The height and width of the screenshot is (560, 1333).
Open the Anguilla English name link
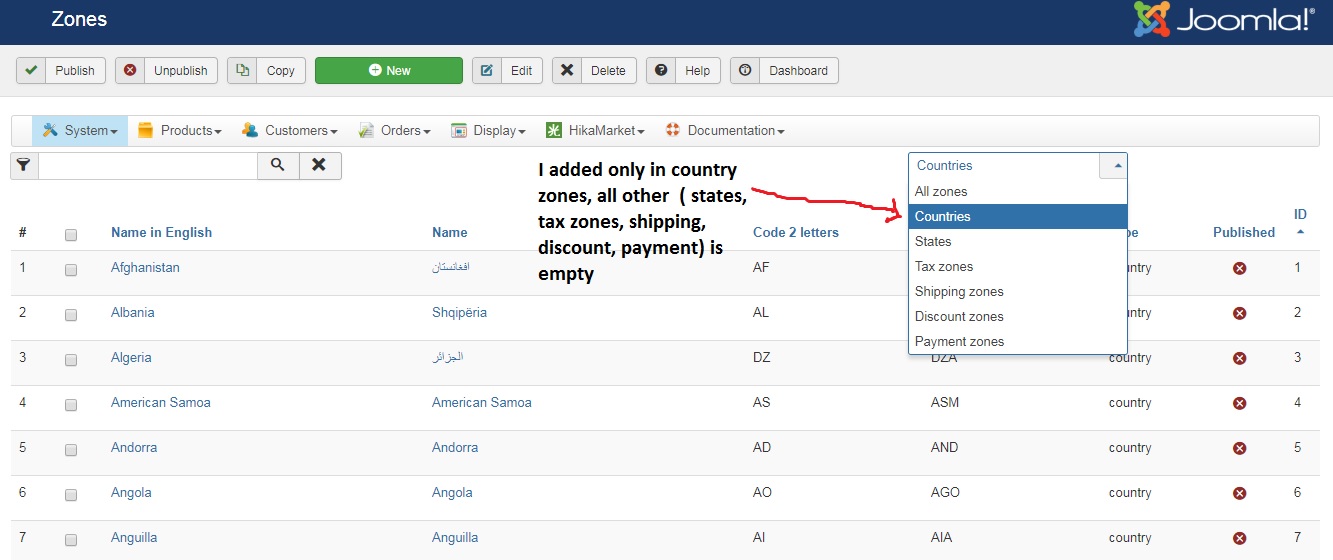coord(134,538)
